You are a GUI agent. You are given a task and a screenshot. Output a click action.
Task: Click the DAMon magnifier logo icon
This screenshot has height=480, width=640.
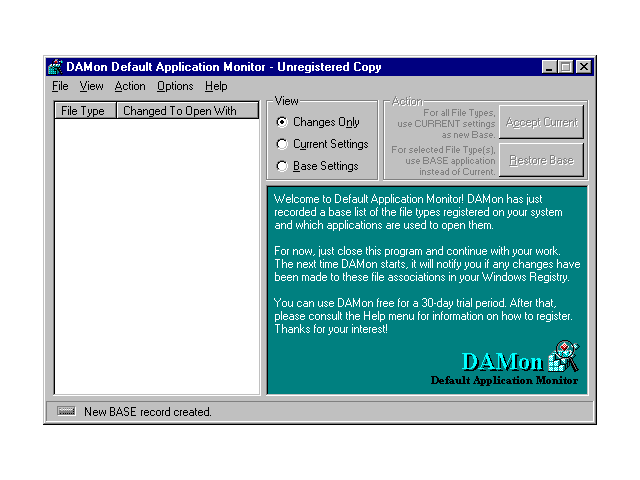point(563,357)
